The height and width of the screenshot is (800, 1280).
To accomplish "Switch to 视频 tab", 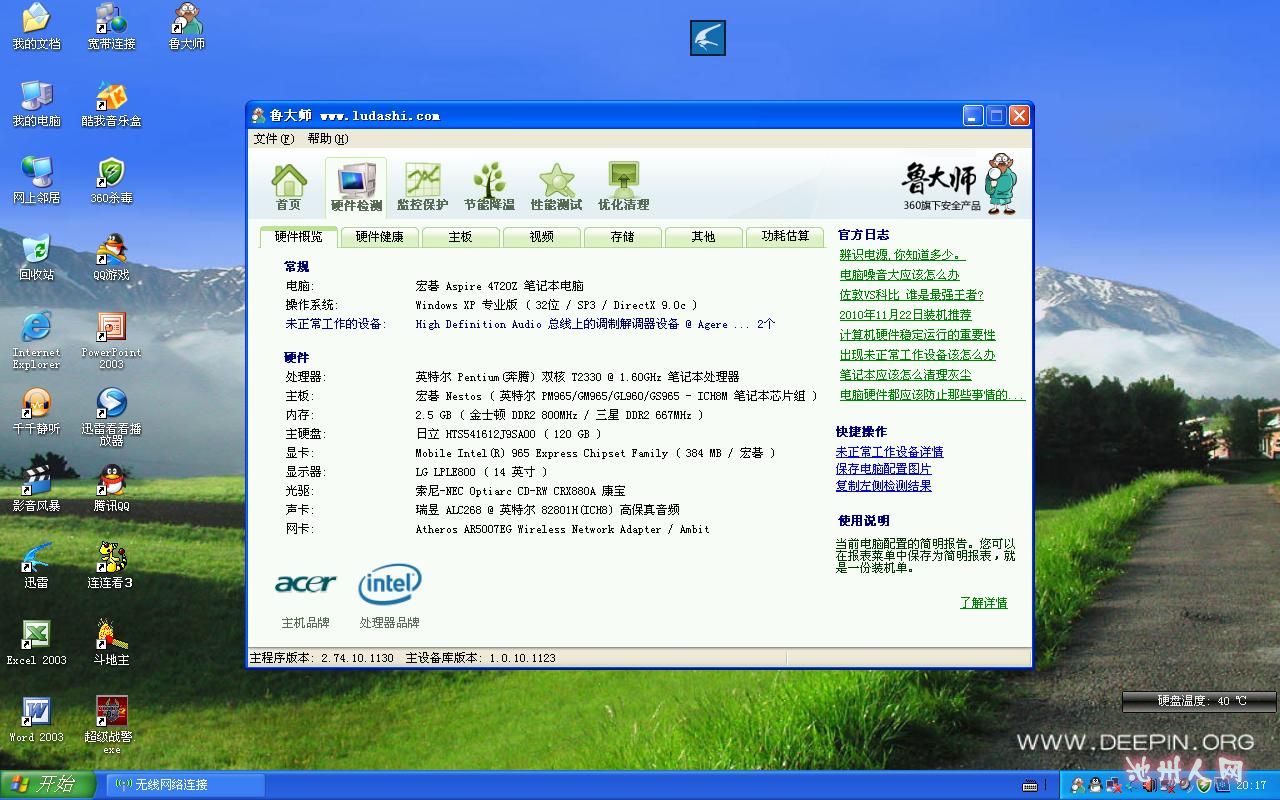I will (541, 237).
